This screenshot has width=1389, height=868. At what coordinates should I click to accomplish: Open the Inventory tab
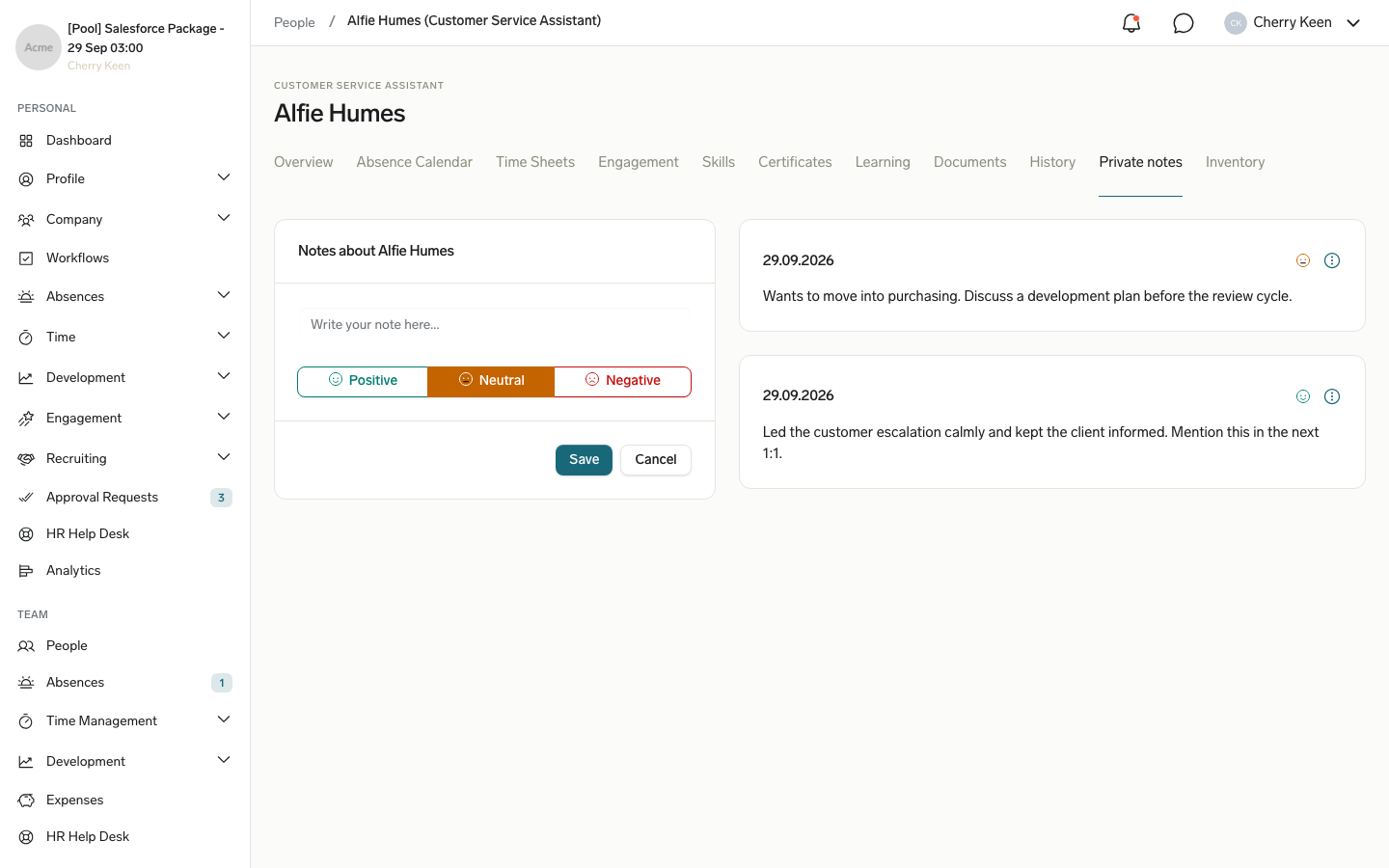click(1236, 162)
